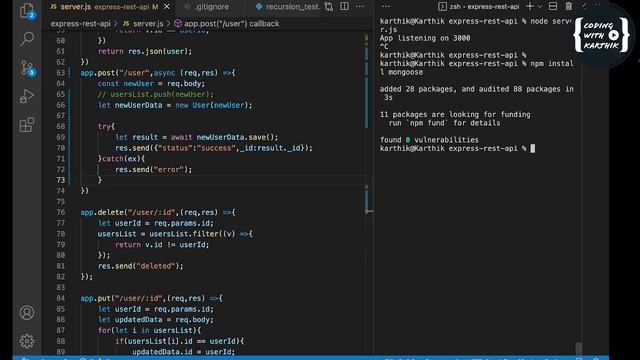Screen dimensions: 640x360
Task: Split the terminal panel
Action: click(x=553, y=7)
